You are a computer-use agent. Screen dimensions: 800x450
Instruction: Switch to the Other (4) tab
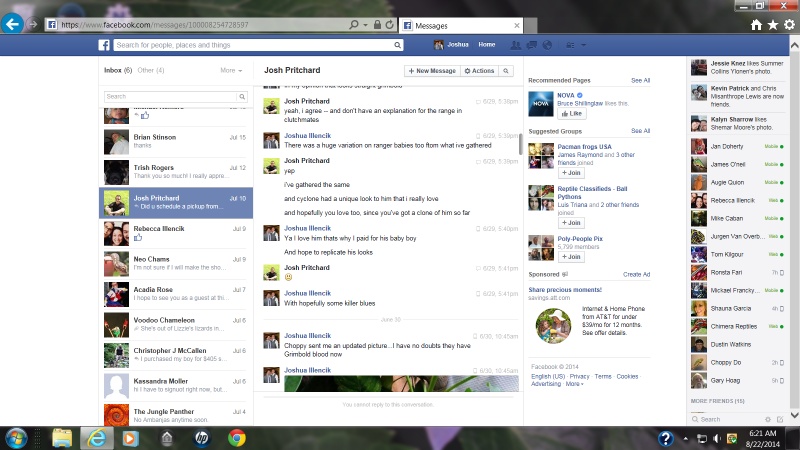[151, 70]
